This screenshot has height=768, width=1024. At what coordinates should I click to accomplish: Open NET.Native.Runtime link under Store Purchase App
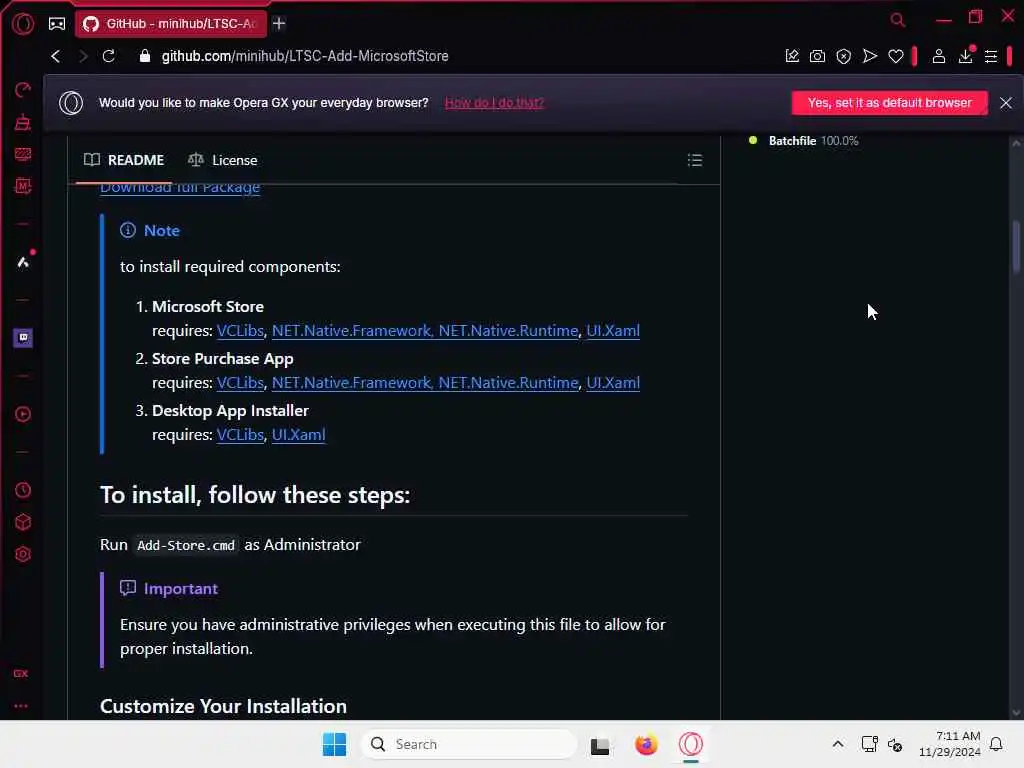(x=509, y=383)
